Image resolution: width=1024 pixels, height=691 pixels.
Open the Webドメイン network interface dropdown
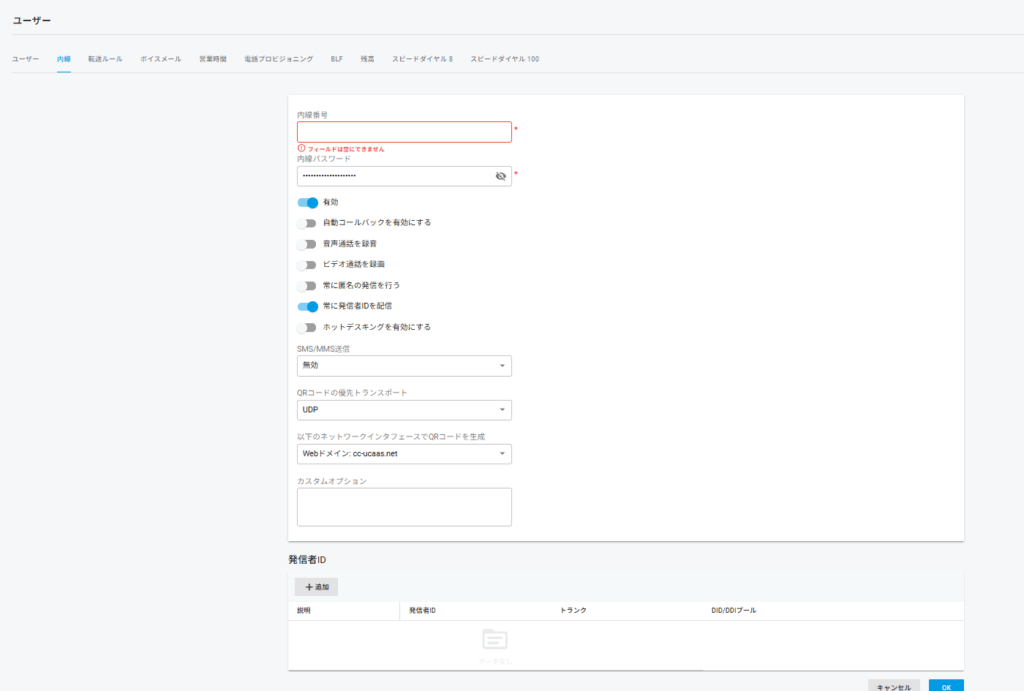click(x=404, y=454)
